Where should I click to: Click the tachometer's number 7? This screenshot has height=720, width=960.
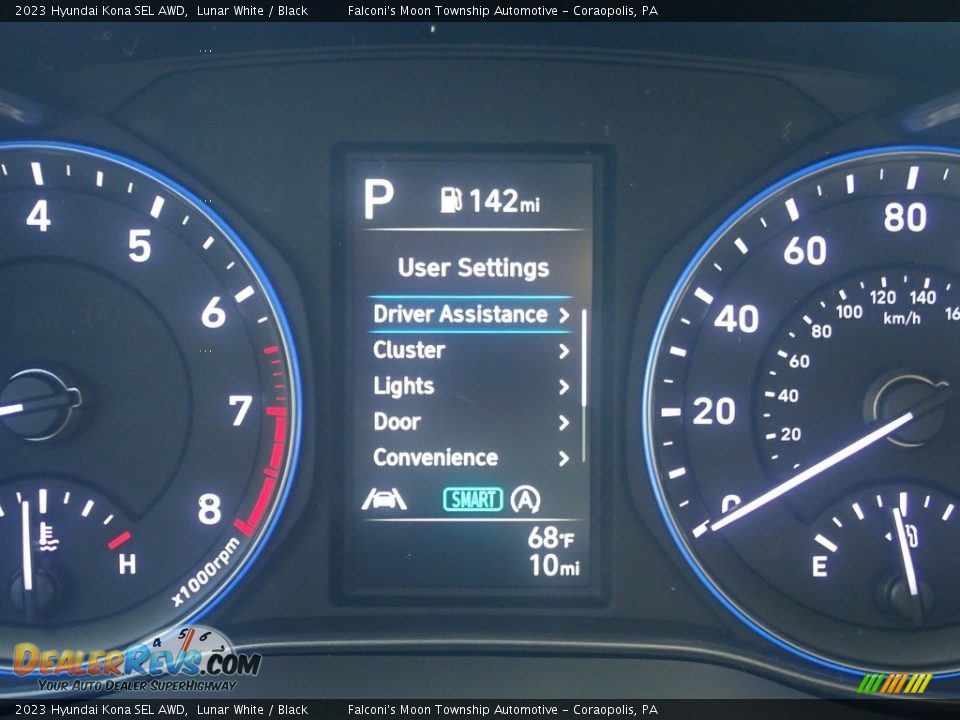pos(241,410)
